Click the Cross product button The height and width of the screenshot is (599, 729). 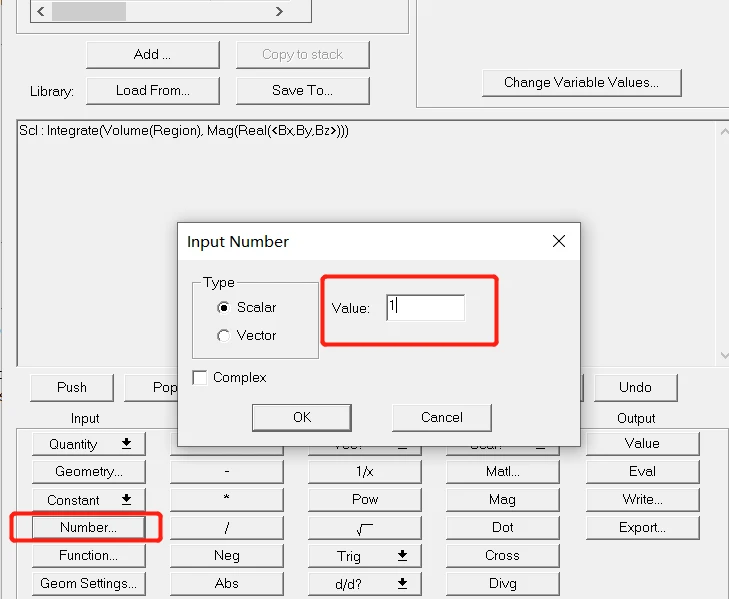pyautogui.click(x=503, y=555)
